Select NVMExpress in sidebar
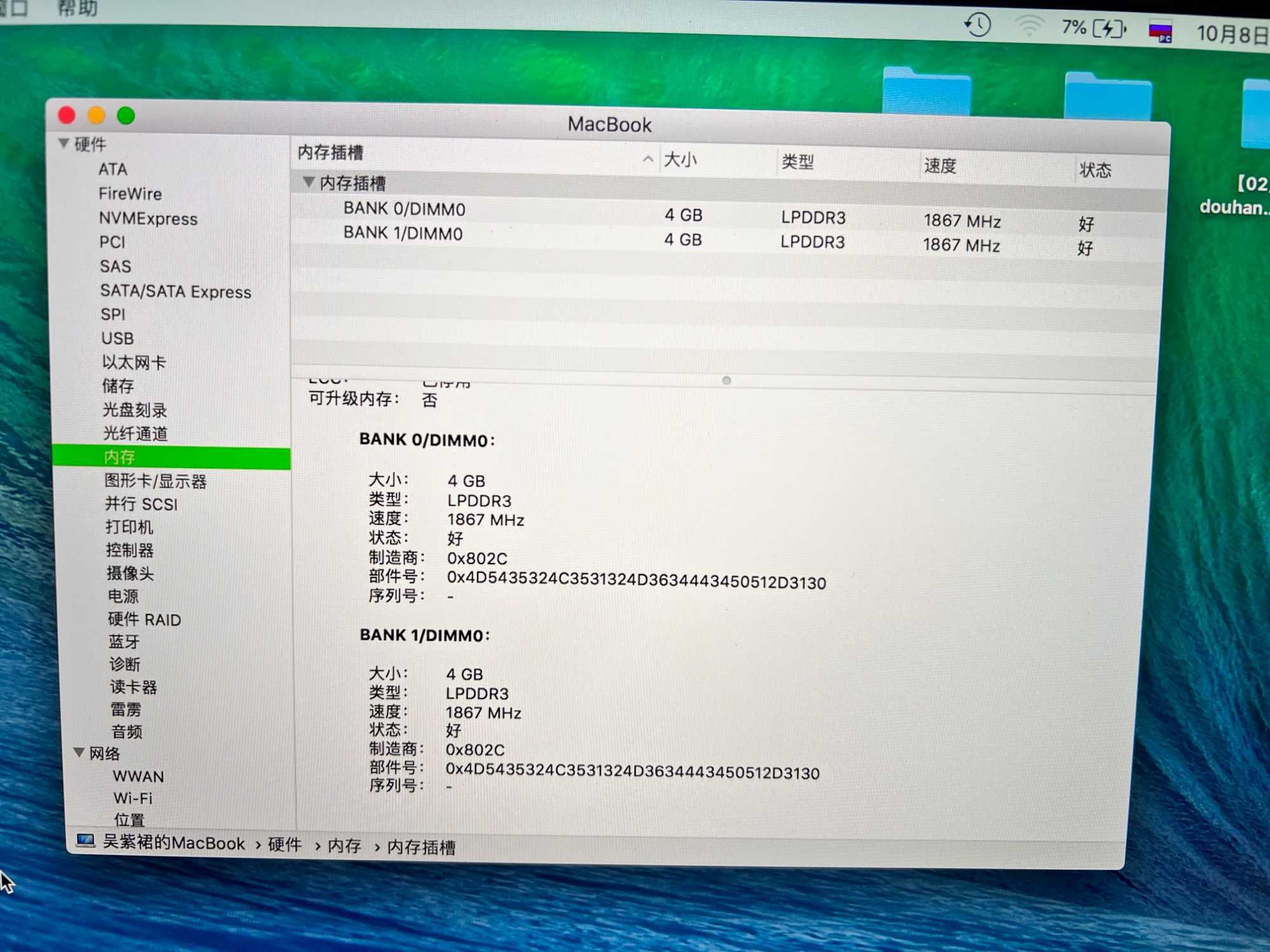The width and height of the screenshot is (1270, 952). tap(148, 218)
